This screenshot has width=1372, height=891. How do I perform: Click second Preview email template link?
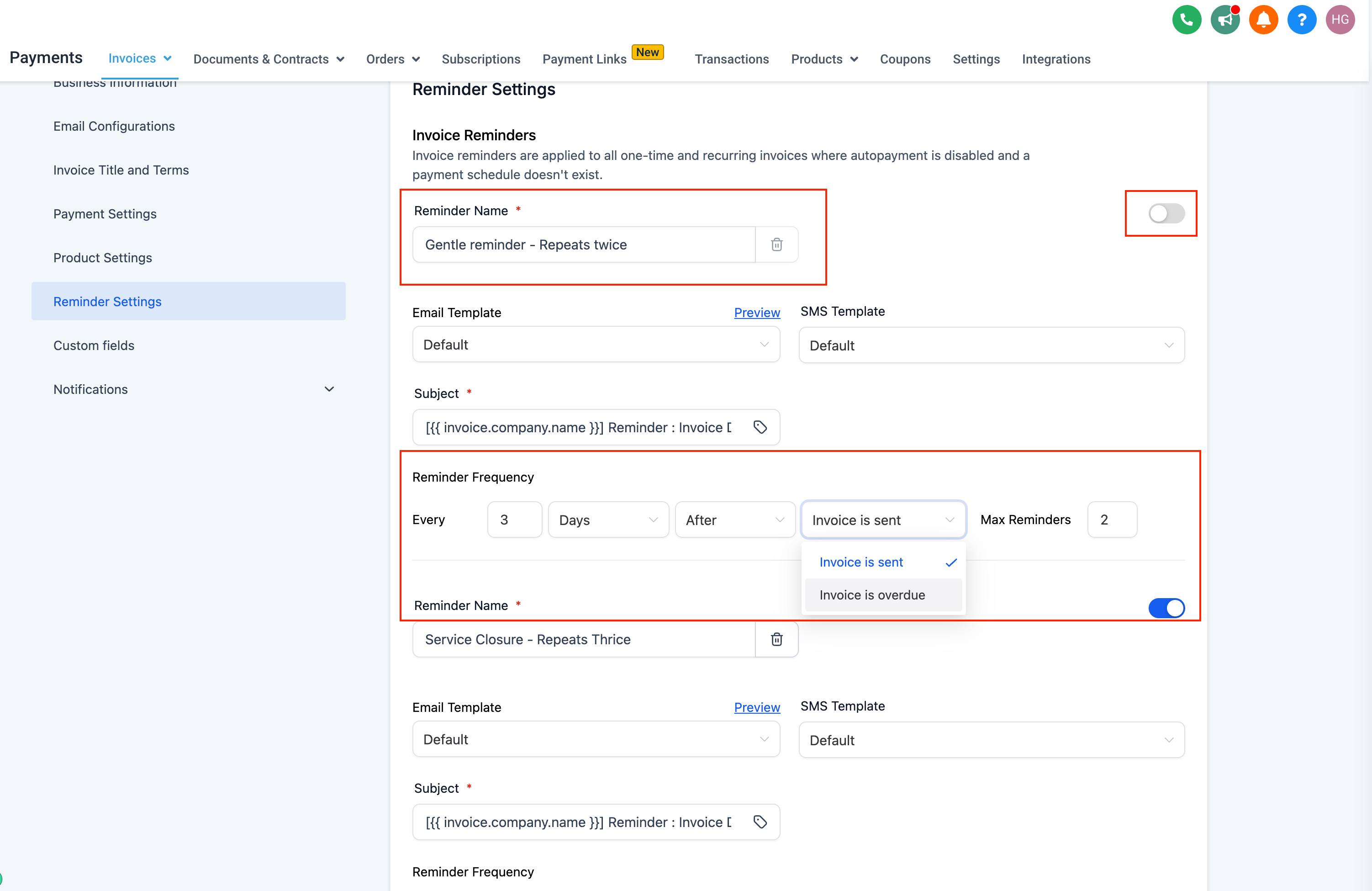[757, 706]
